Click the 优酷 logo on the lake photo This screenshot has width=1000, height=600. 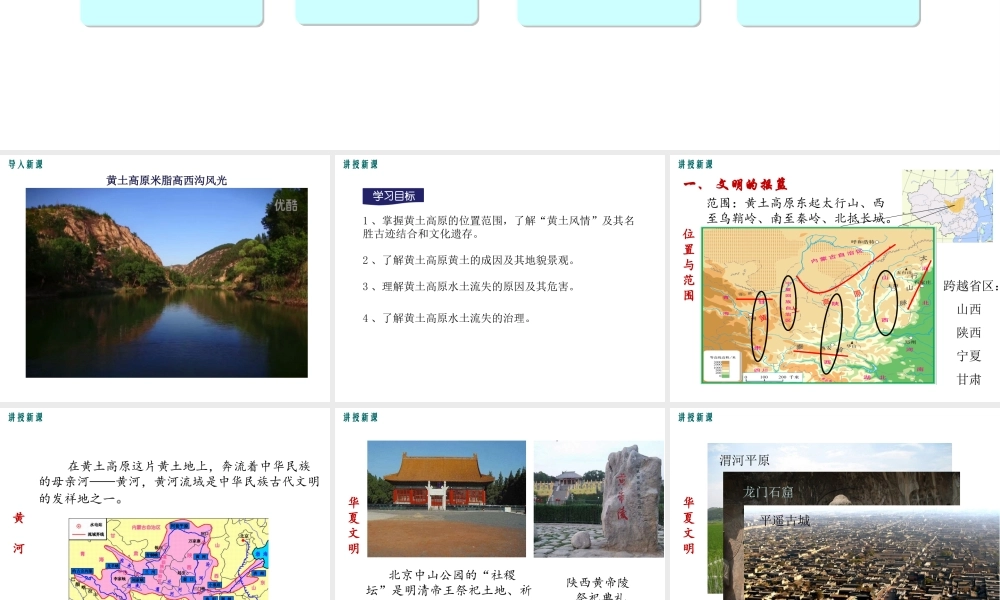[286, 205]
